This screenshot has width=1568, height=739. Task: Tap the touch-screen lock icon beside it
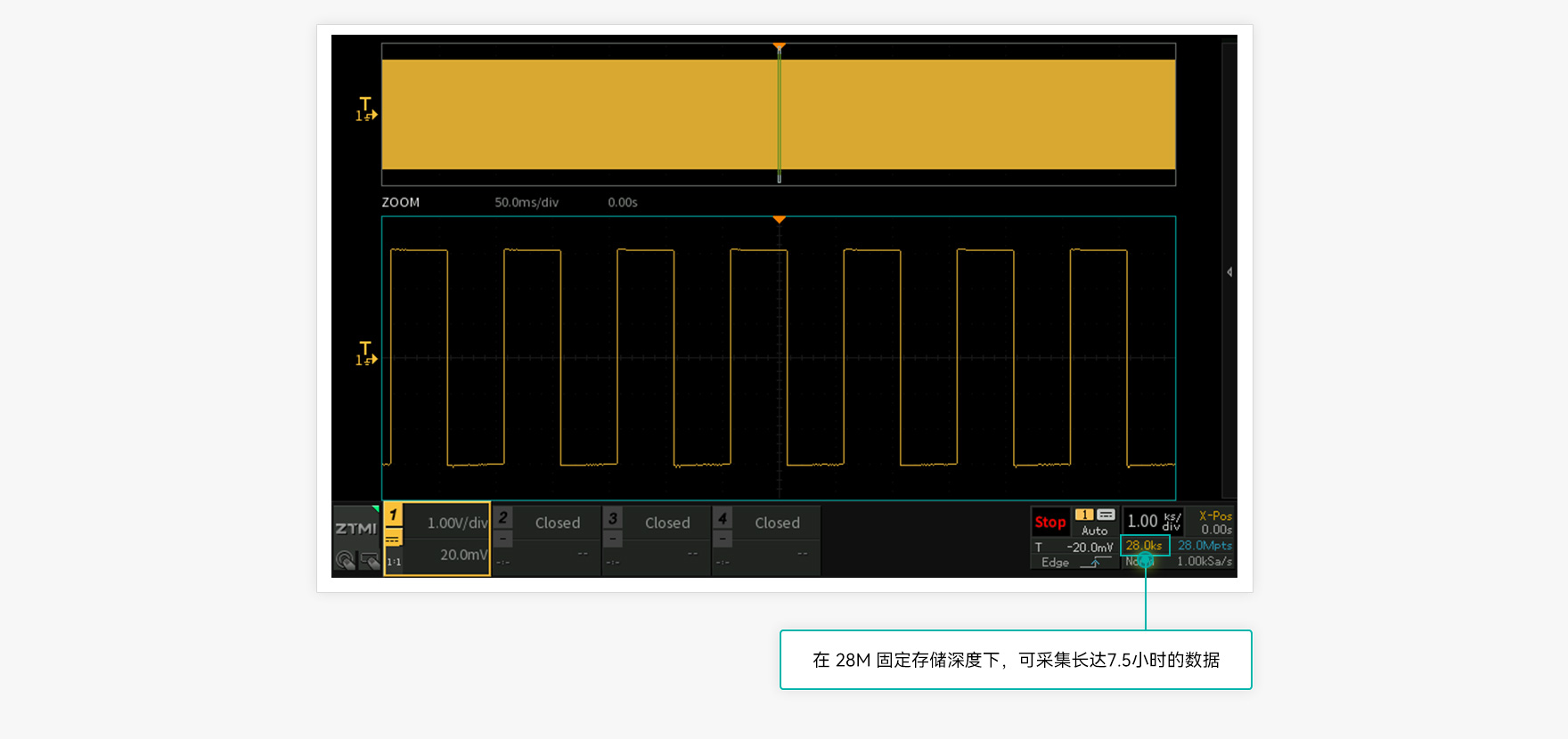369,560
